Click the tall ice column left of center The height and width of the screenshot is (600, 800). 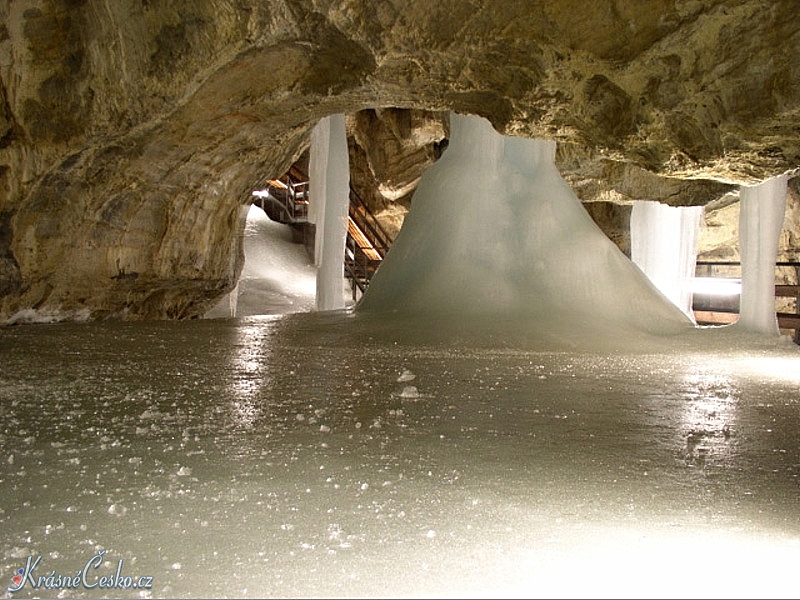330,210
